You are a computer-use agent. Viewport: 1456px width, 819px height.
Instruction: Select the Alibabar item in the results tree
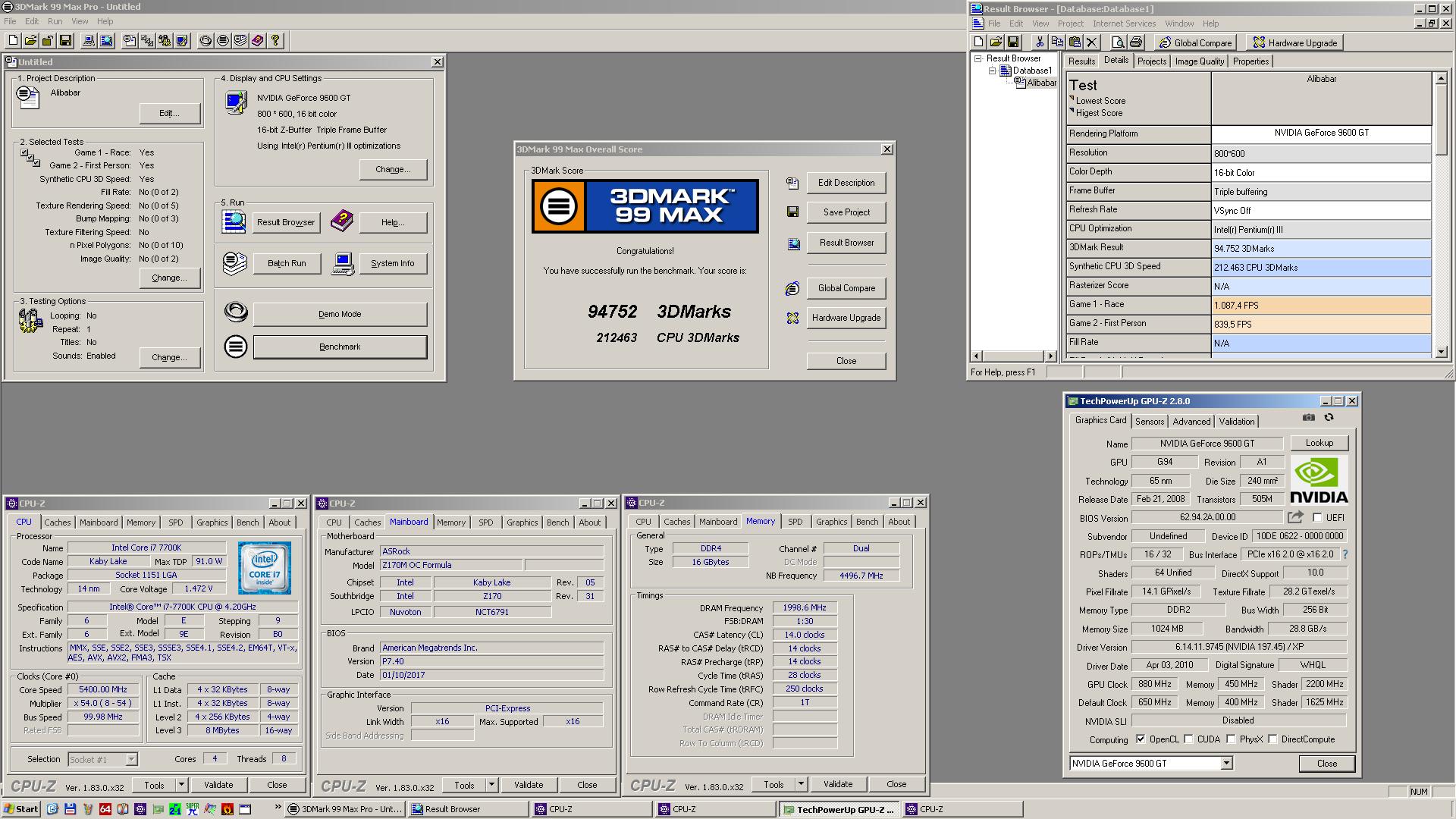1041,83
